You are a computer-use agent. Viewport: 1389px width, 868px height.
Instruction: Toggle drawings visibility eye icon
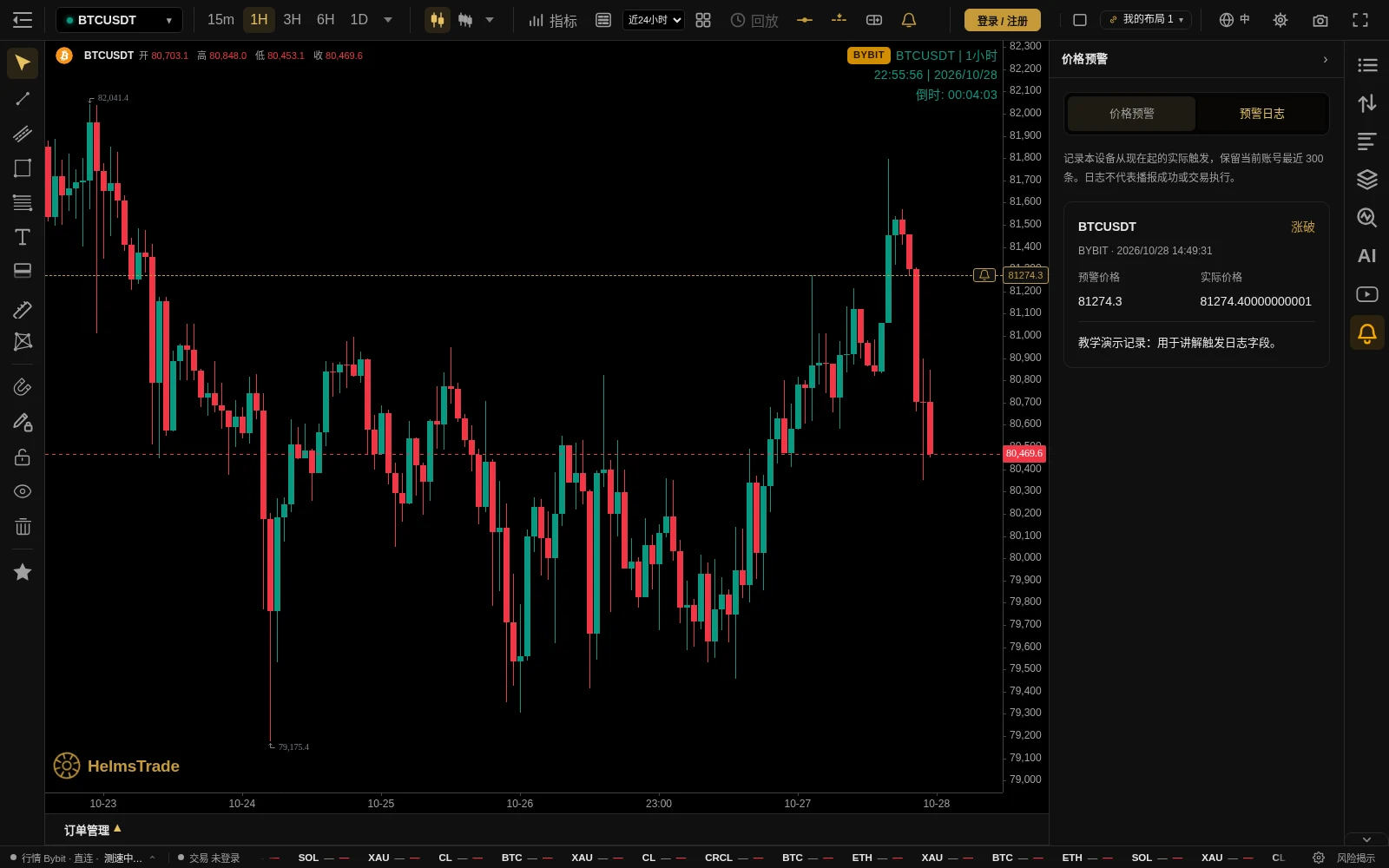point(23,491)
